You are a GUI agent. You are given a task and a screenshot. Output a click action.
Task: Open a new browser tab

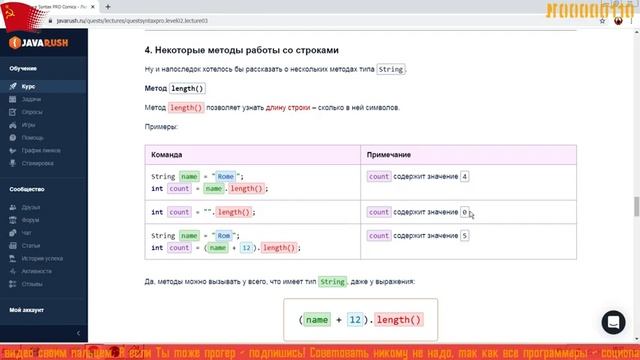point(108,7)
